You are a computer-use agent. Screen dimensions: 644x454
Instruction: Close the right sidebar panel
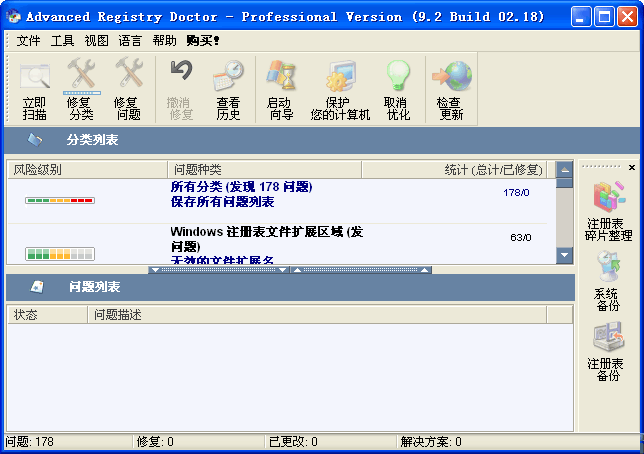[631, 167]
